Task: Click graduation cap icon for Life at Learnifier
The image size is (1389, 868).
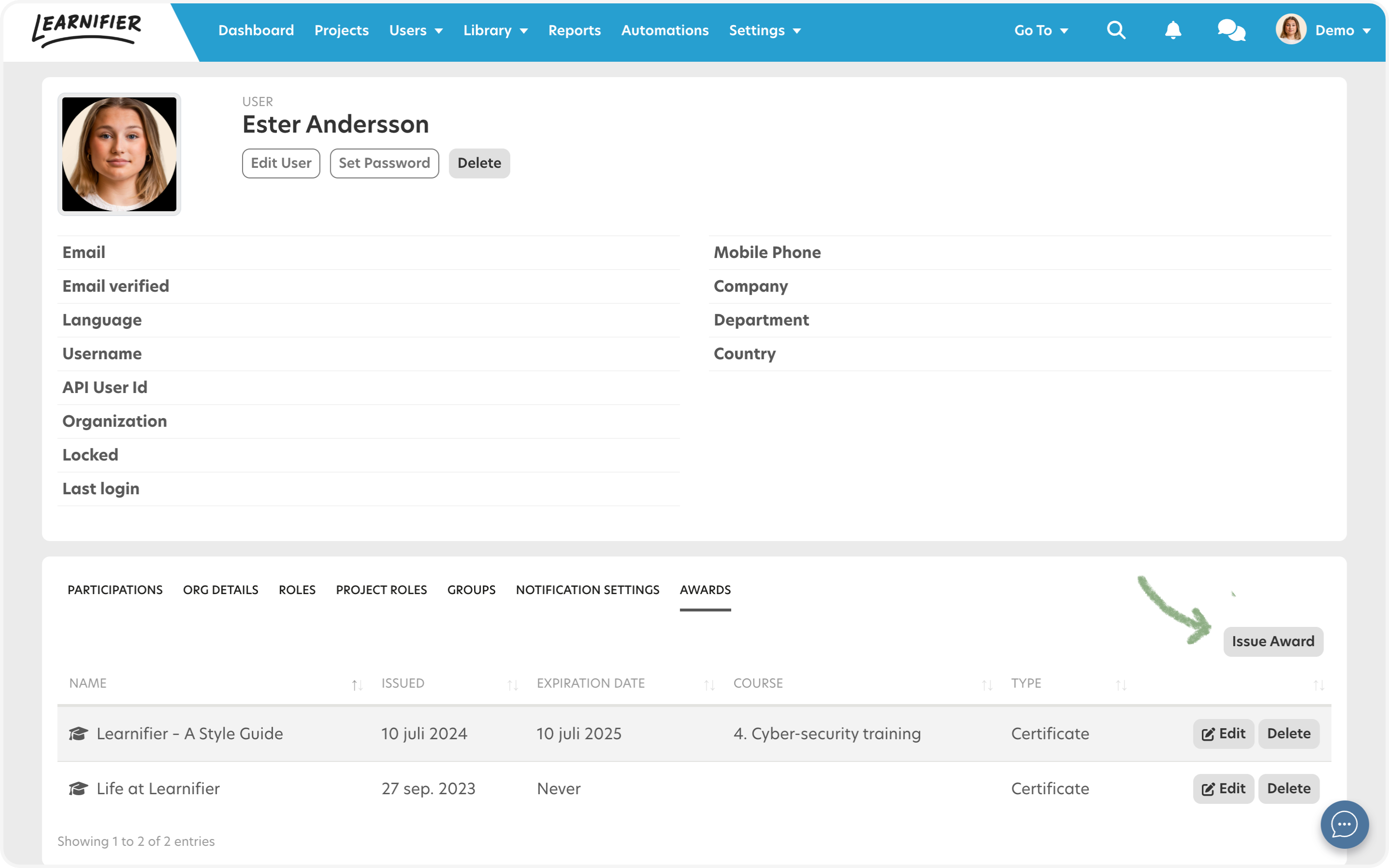Action: pos(78,788)
